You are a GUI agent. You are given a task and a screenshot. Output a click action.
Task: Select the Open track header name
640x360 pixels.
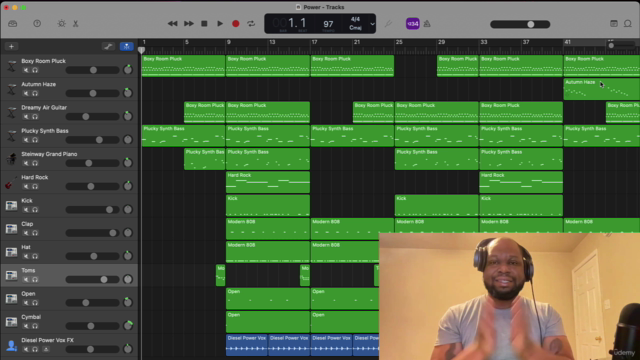pyautogui.click(x=28, y=294)
